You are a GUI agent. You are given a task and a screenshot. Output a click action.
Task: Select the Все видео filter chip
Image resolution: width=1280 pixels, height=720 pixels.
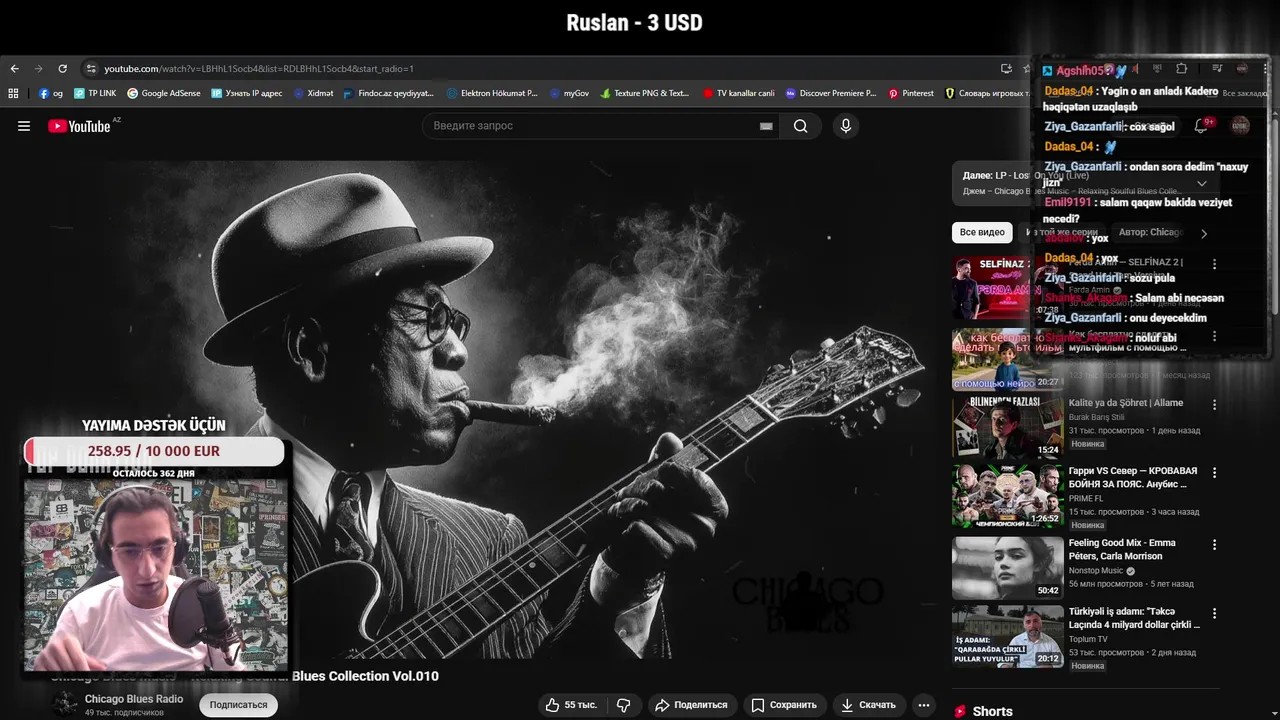982,232
